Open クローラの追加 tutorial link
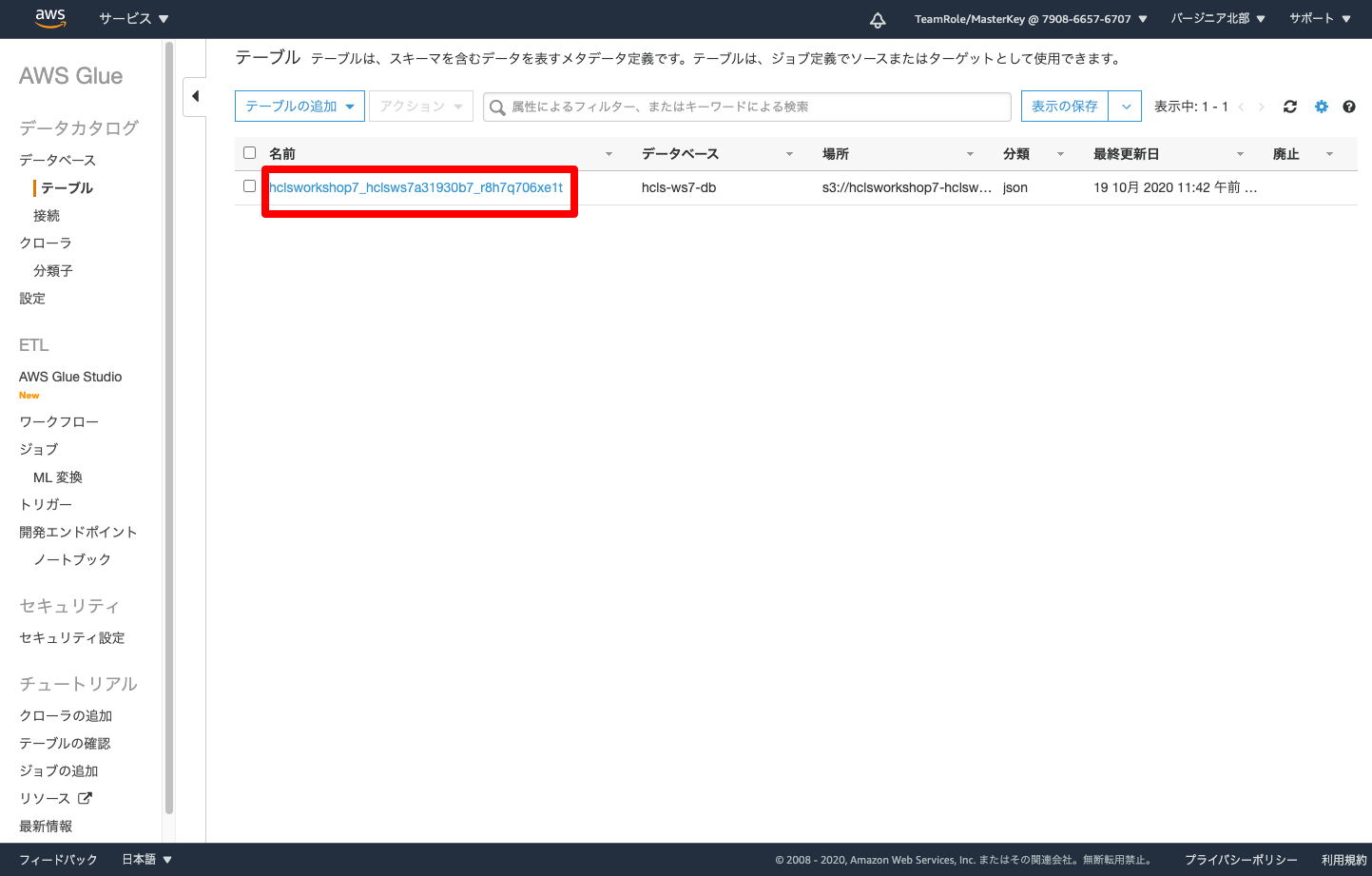 click(x=66, y=715)
